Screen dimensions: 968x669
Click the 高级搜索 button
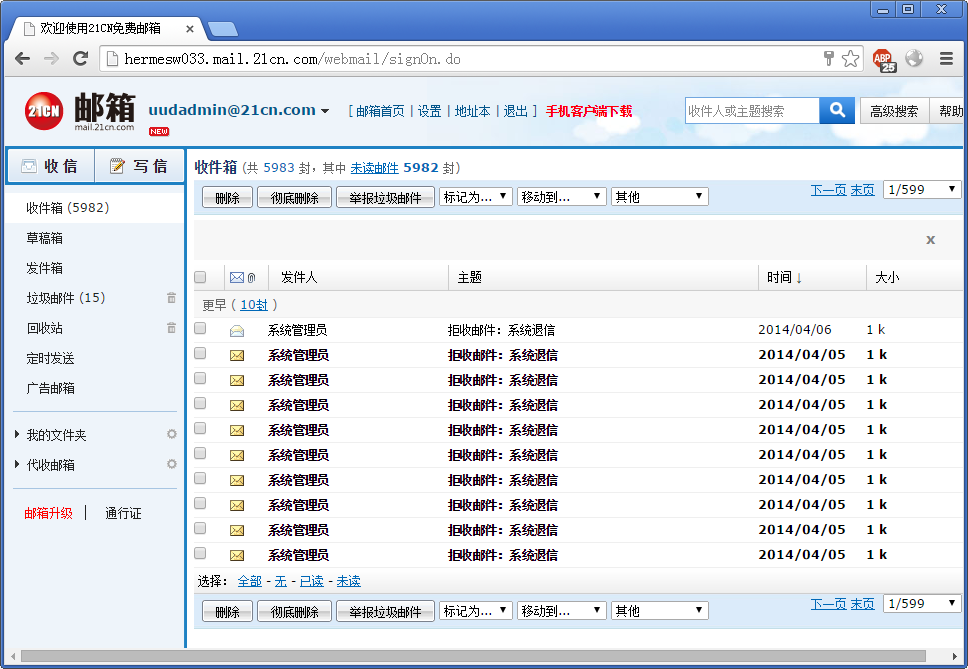(894, 111)
